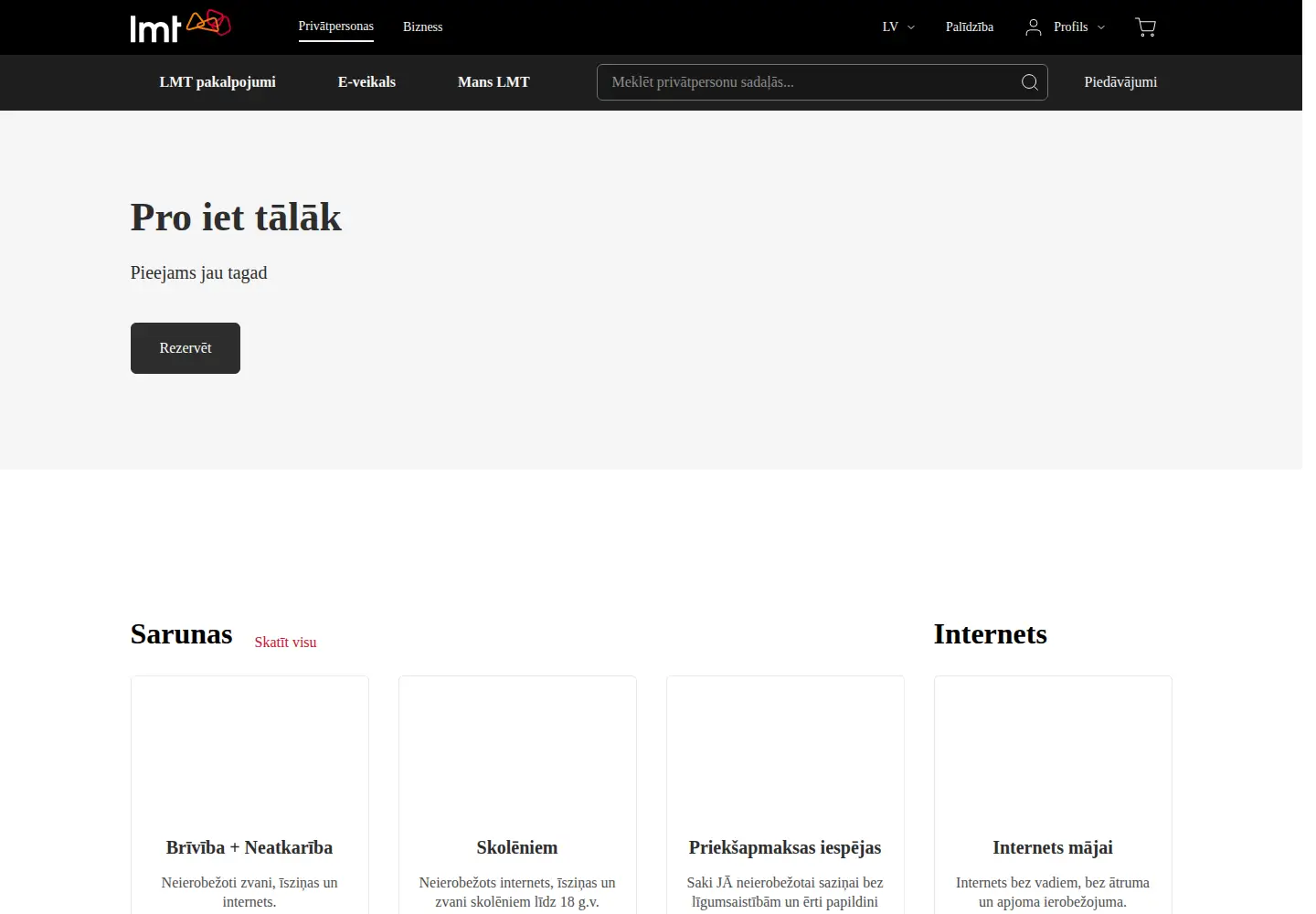Click Skatīt visu link next to Sarunas
Screen dimensions: 1316x914
click(285, 643)
